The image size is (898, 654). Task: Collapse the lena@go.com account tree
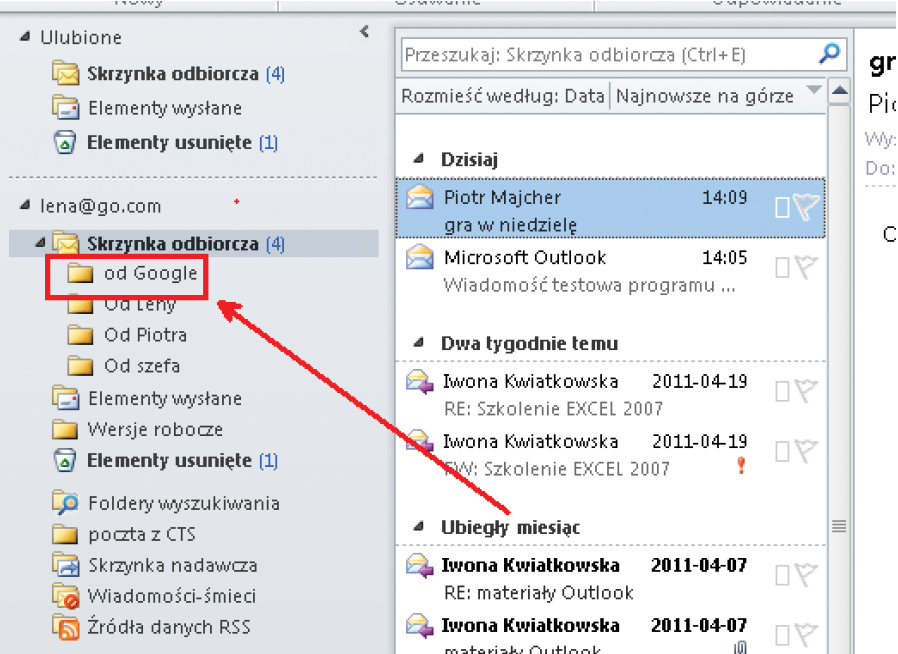tap(24, 206)
